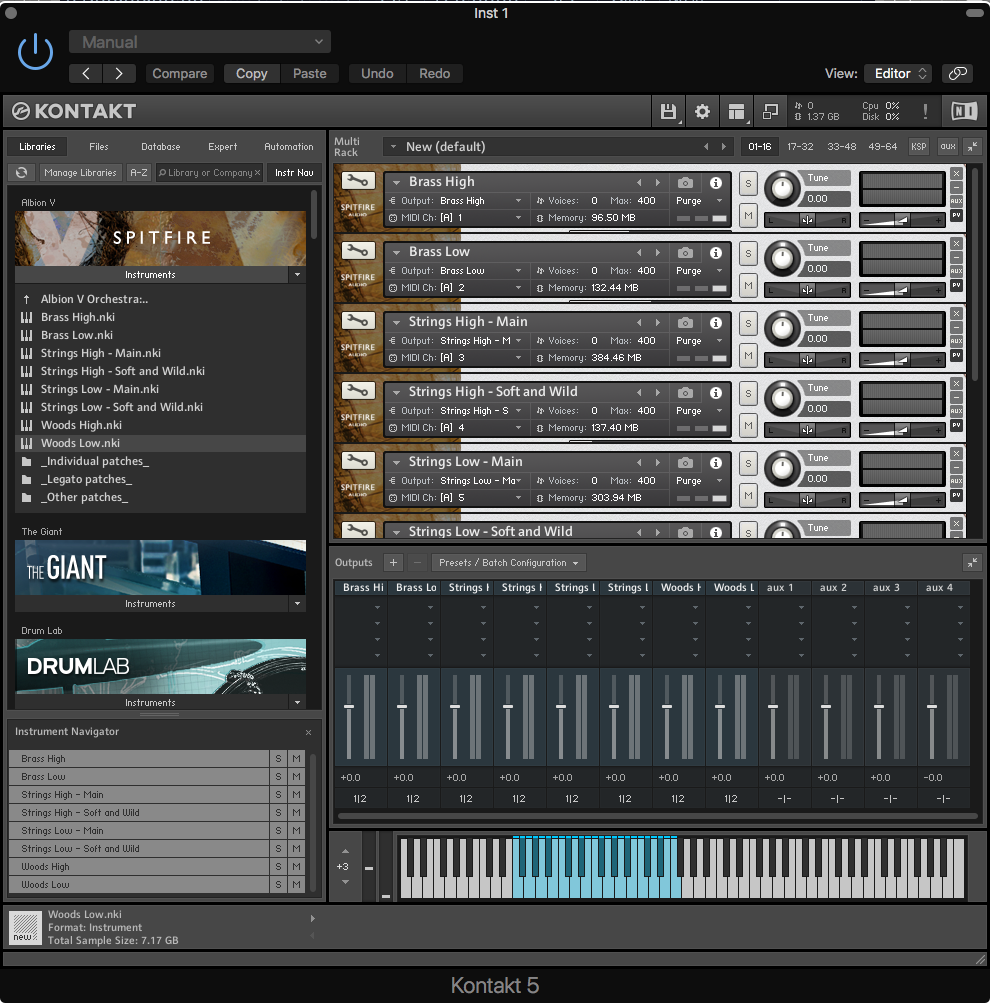This screenshot has height=1003, width=990.
Task: Toggle PV button on Brass High
Action: point(956,216)
